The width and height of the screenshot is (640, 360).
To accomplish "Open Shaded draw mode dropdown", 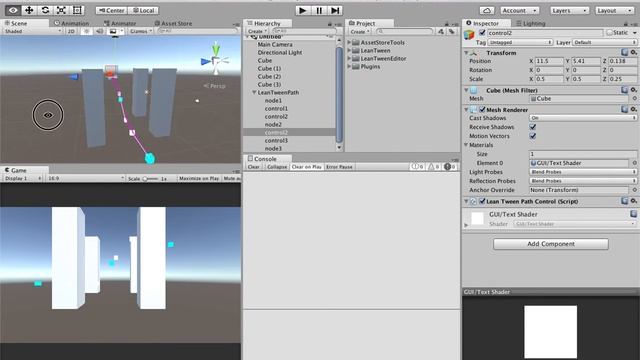I will [33, 31].
